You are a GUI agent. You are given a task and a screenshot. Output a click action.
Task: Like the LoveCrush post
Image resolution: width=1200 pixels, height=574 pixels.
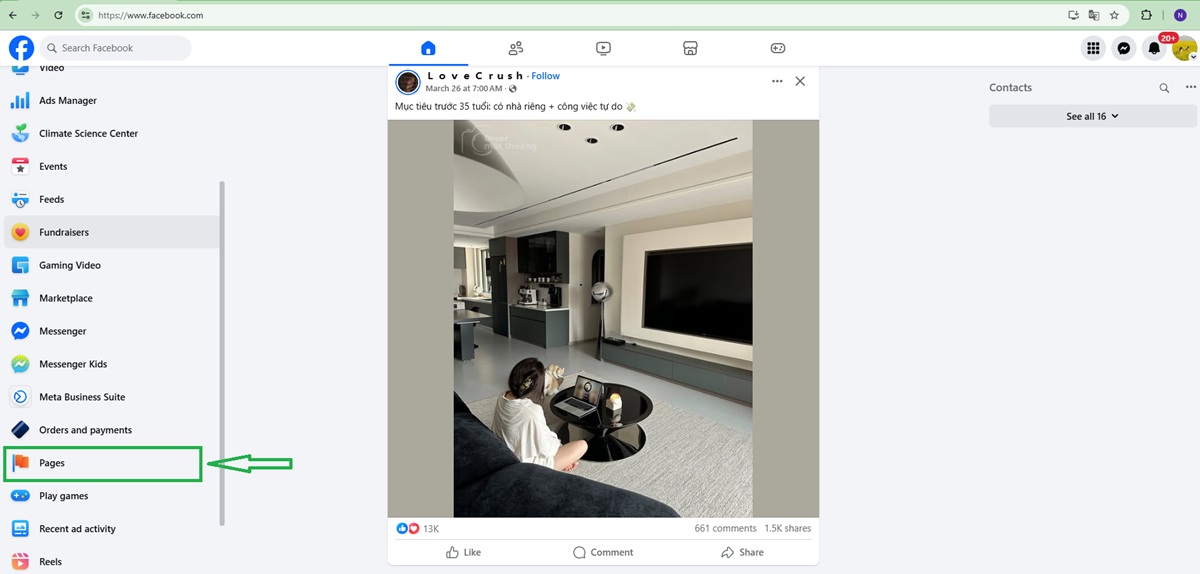click(x=464, y=552)
